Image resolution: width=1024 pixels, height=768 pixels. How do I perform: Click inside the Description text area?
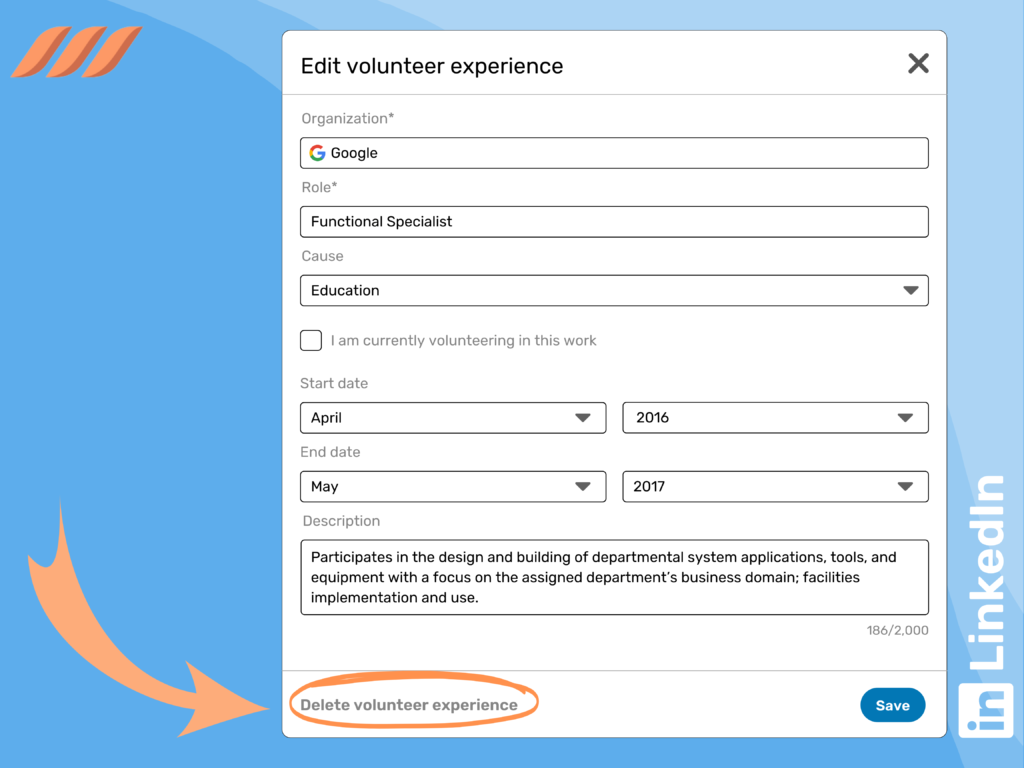pyautogui.click(x=614, y=577)
